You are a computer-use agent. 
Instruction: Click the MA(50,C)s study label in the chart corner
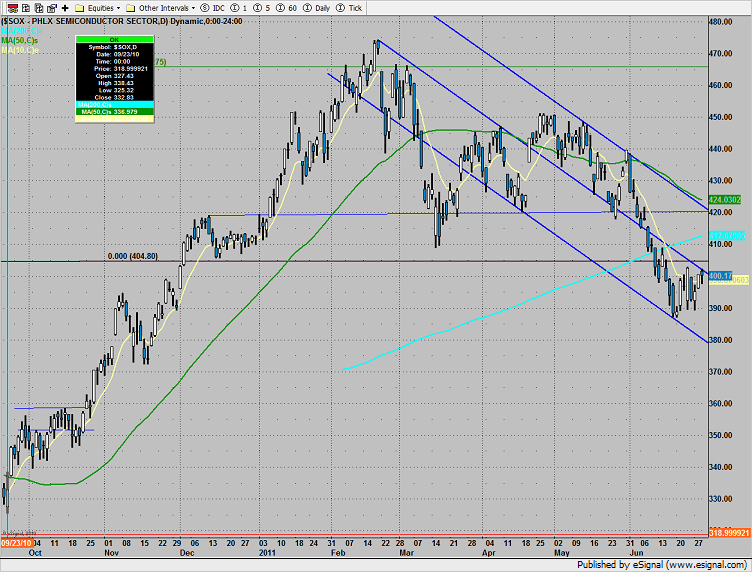(20, 40)
